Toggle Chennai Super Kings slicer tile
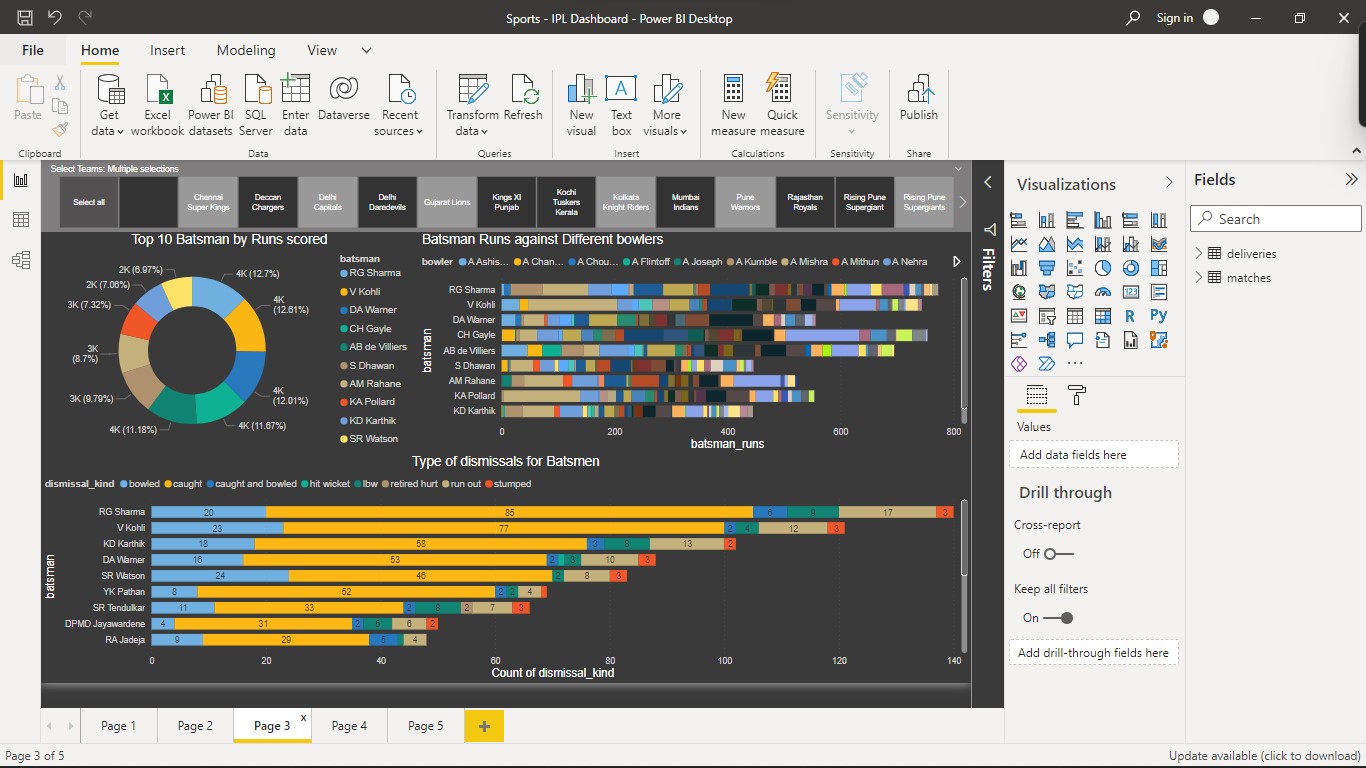1366x768 pixels. click(208, 202)
